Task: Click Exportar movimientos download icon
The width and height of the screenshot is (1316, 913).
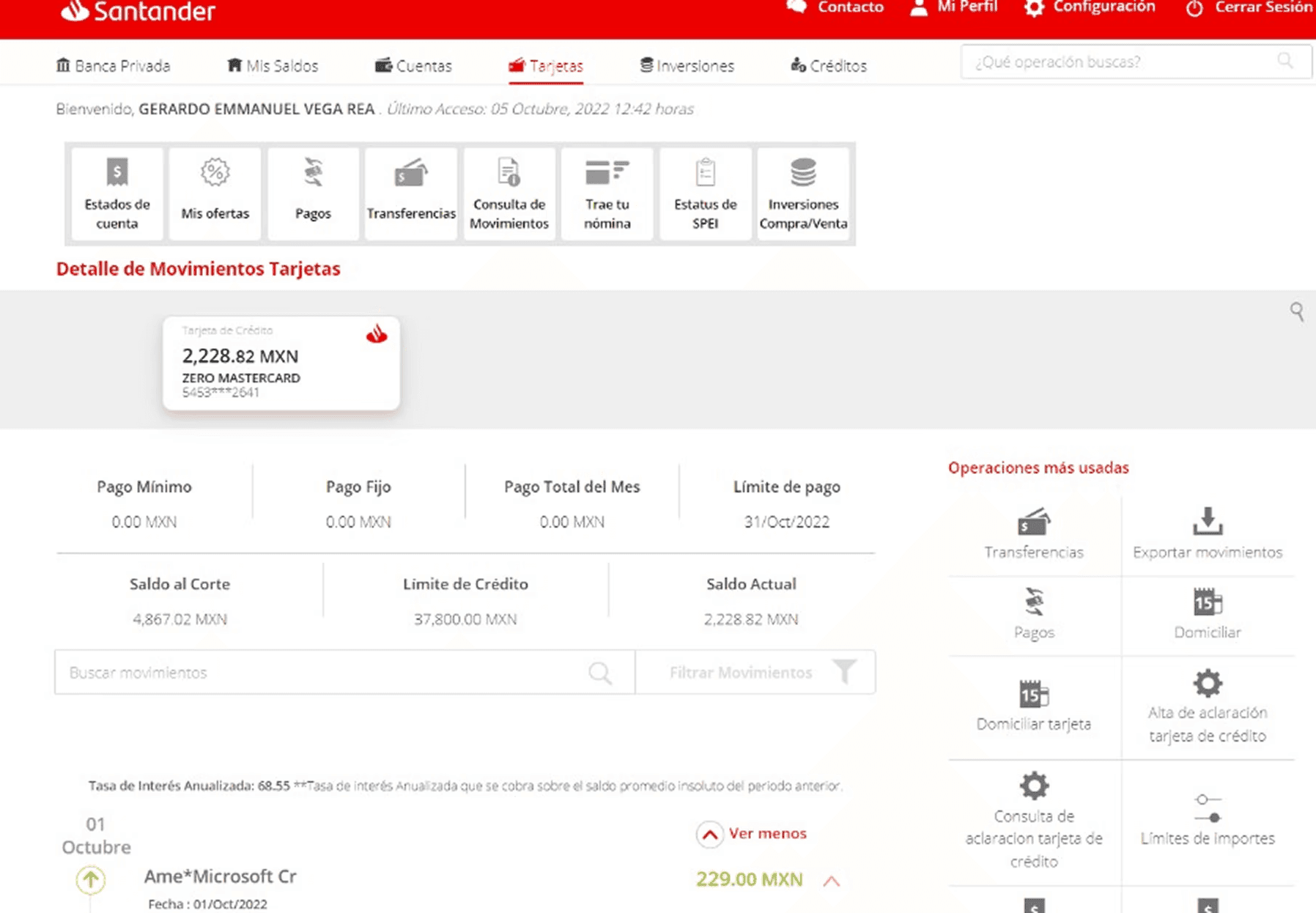Action: point(1208,521)
